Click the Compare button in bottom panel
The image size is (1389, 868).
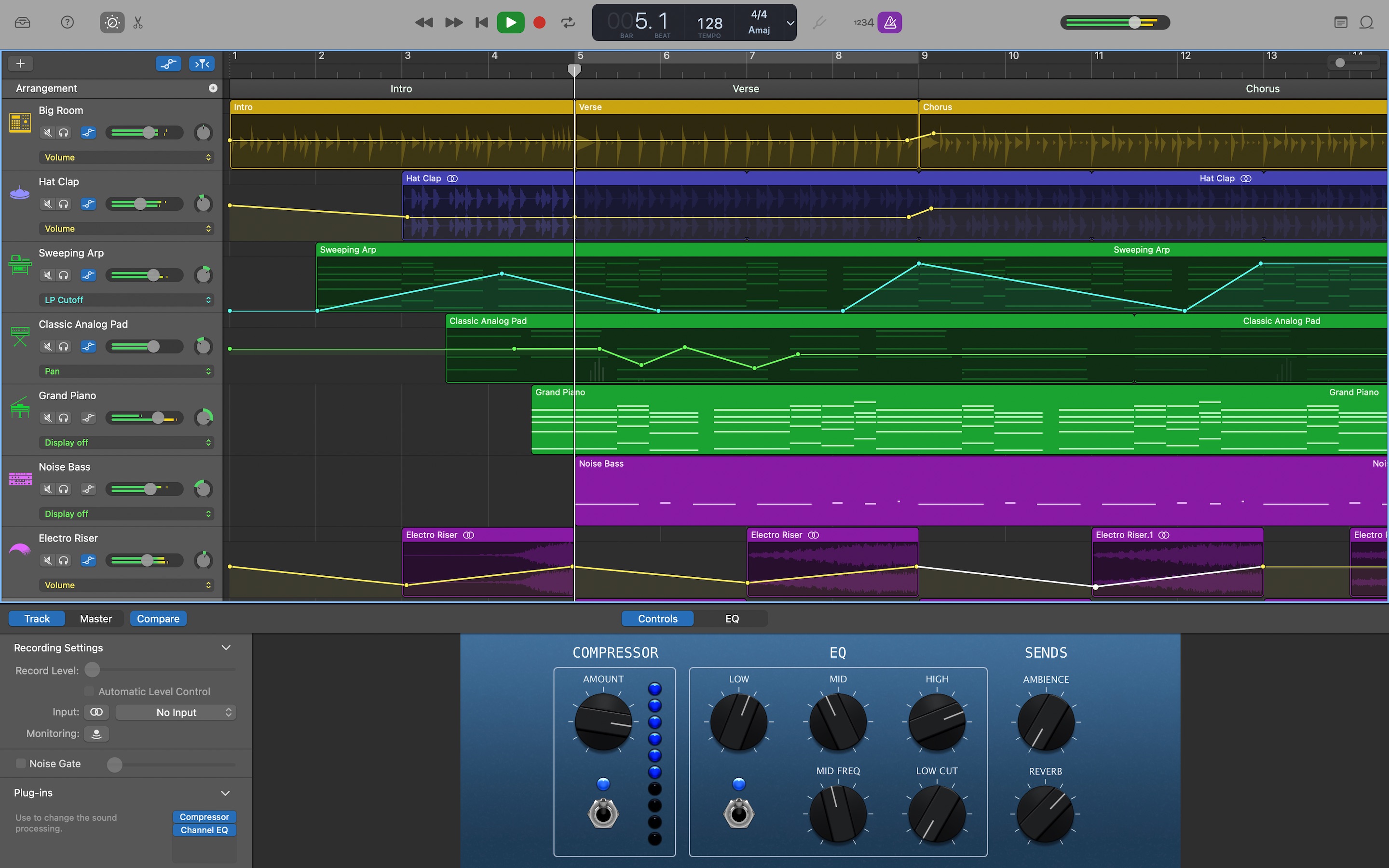[x=158, y=618]
